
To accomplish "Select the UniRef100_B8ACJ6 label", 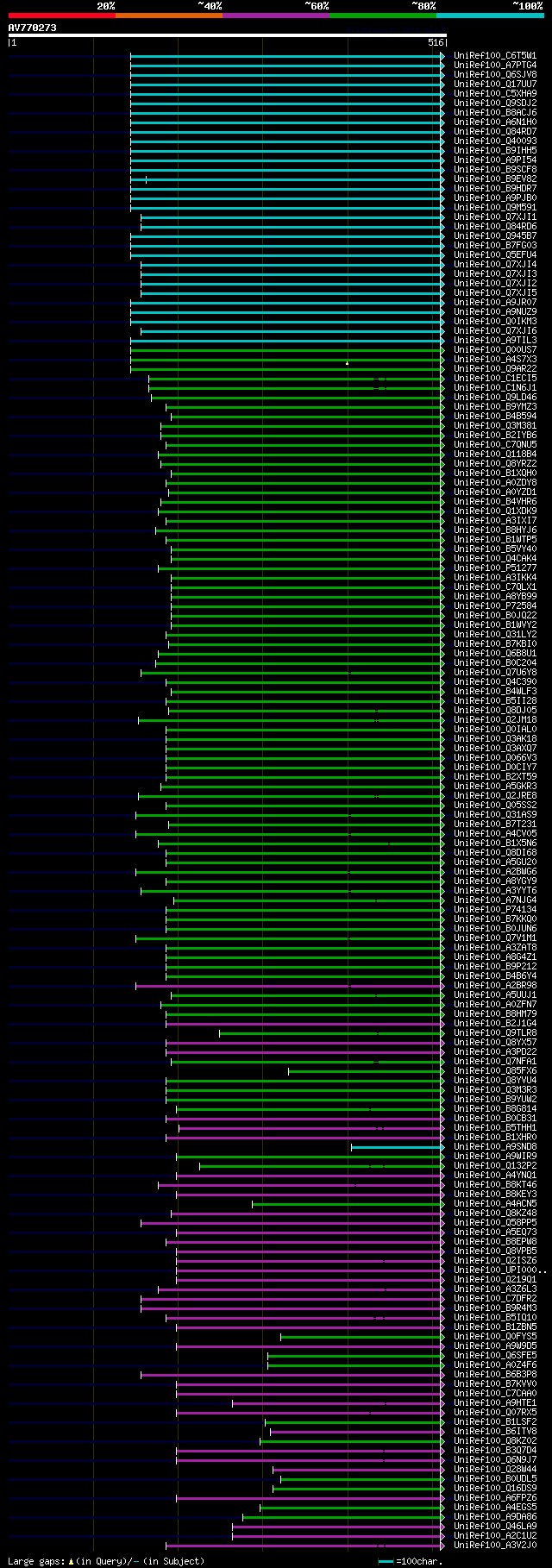I will (495, 113).
